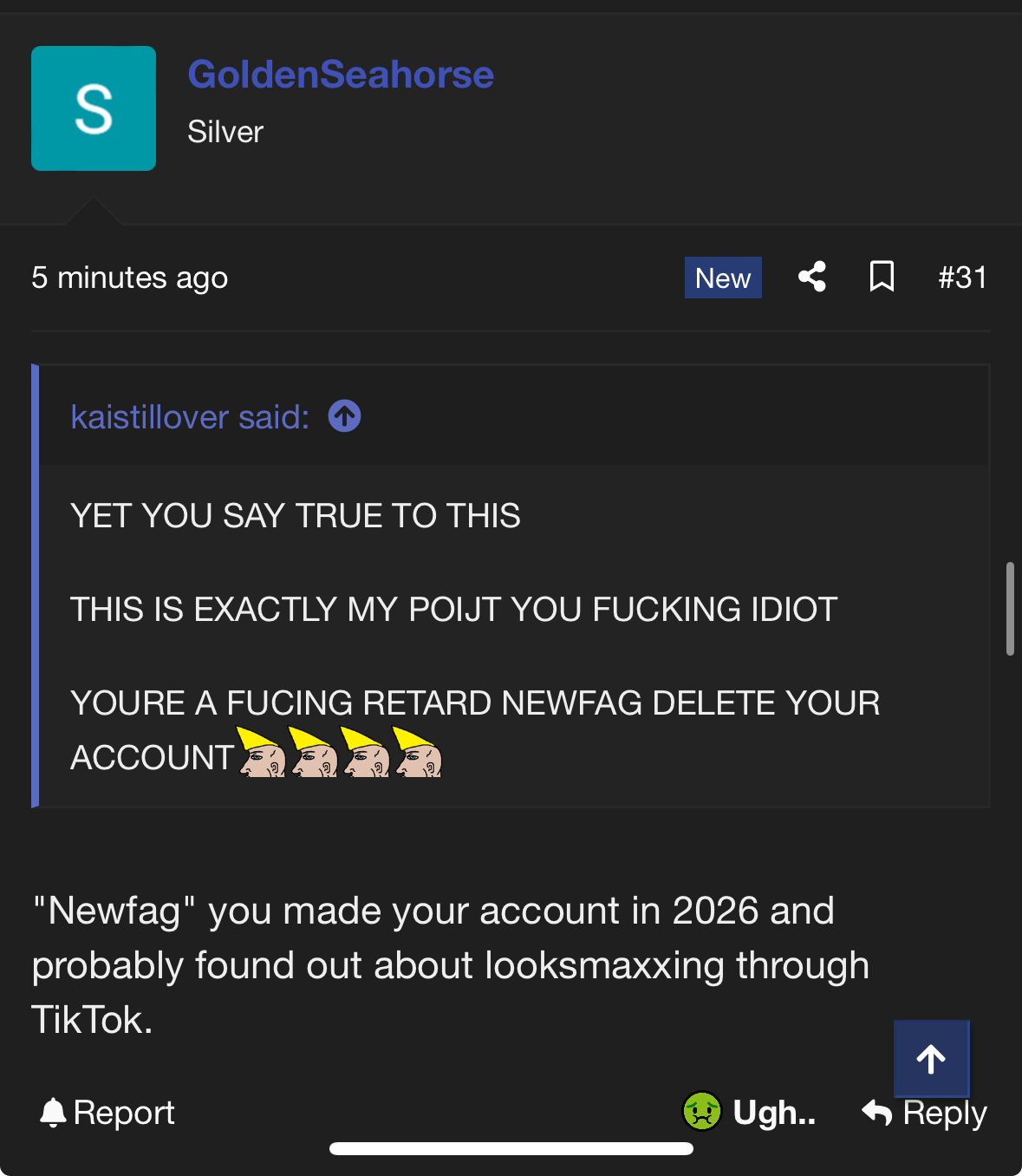Click the share icon on post #31
The height and width of the screenshot is (1176, 1022).
(x=812, y=277)
